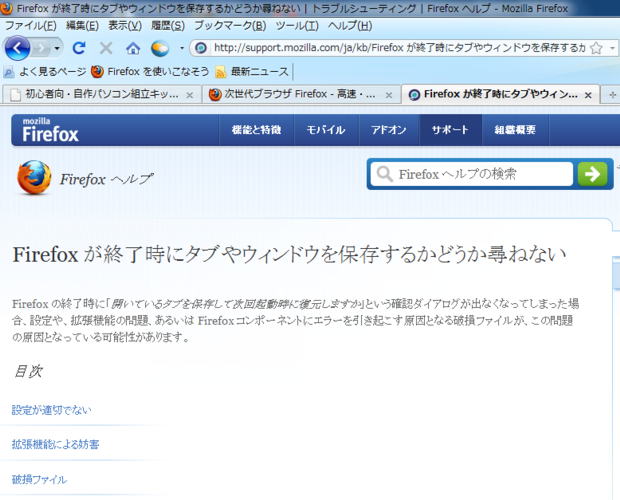Go to the home page icon
Viewport: 620px width, 500px height.
click(x=133, y=48)
